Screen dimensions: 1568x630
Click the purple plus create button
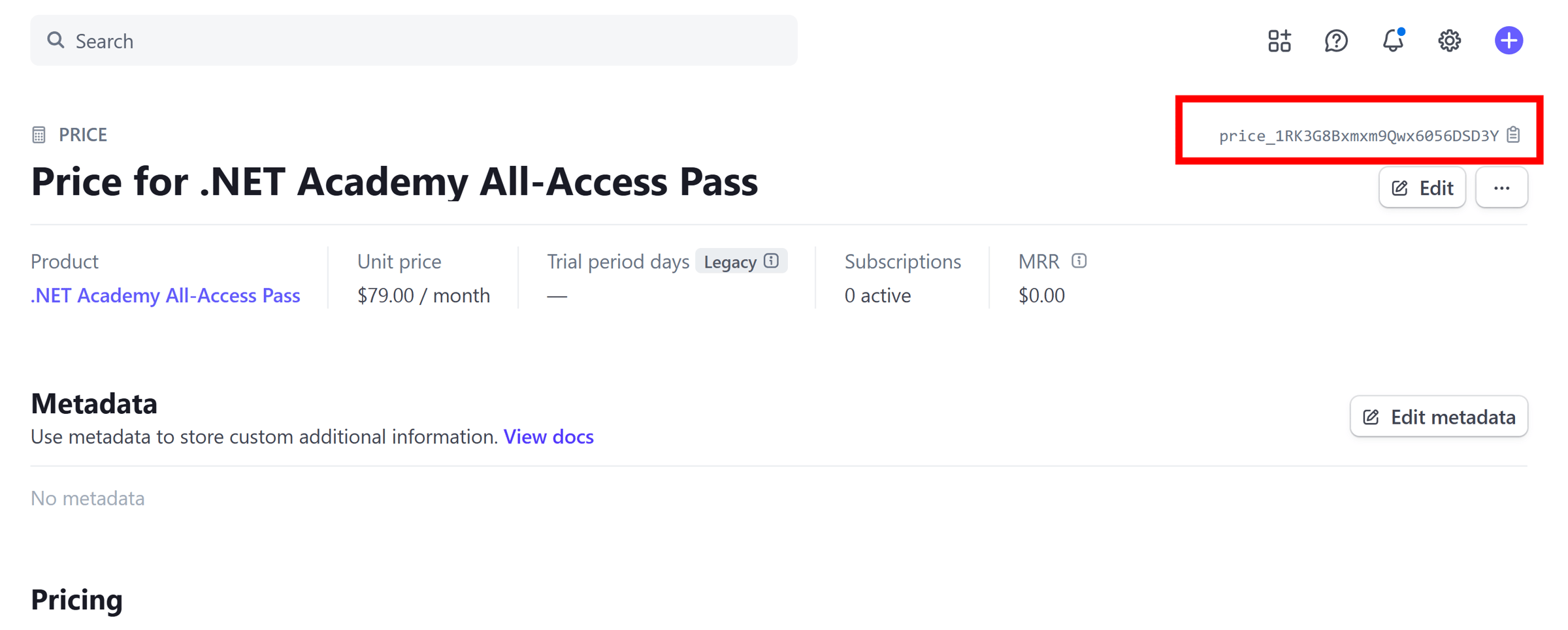(1509, 41)
